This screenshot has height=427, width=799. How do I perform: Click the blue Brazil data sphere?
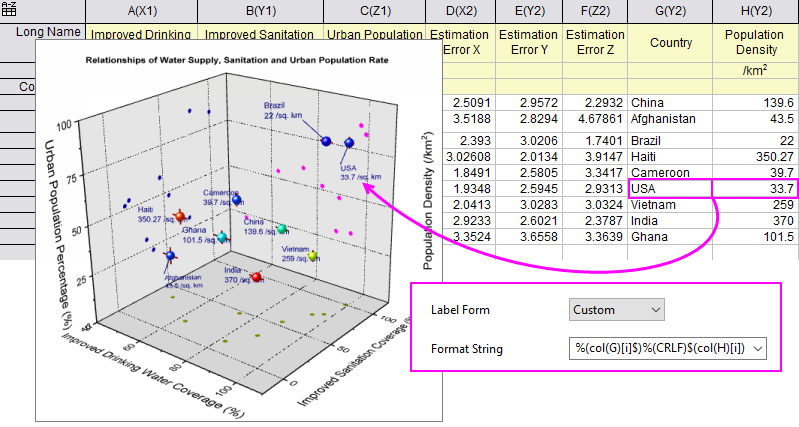pos(326,141)
